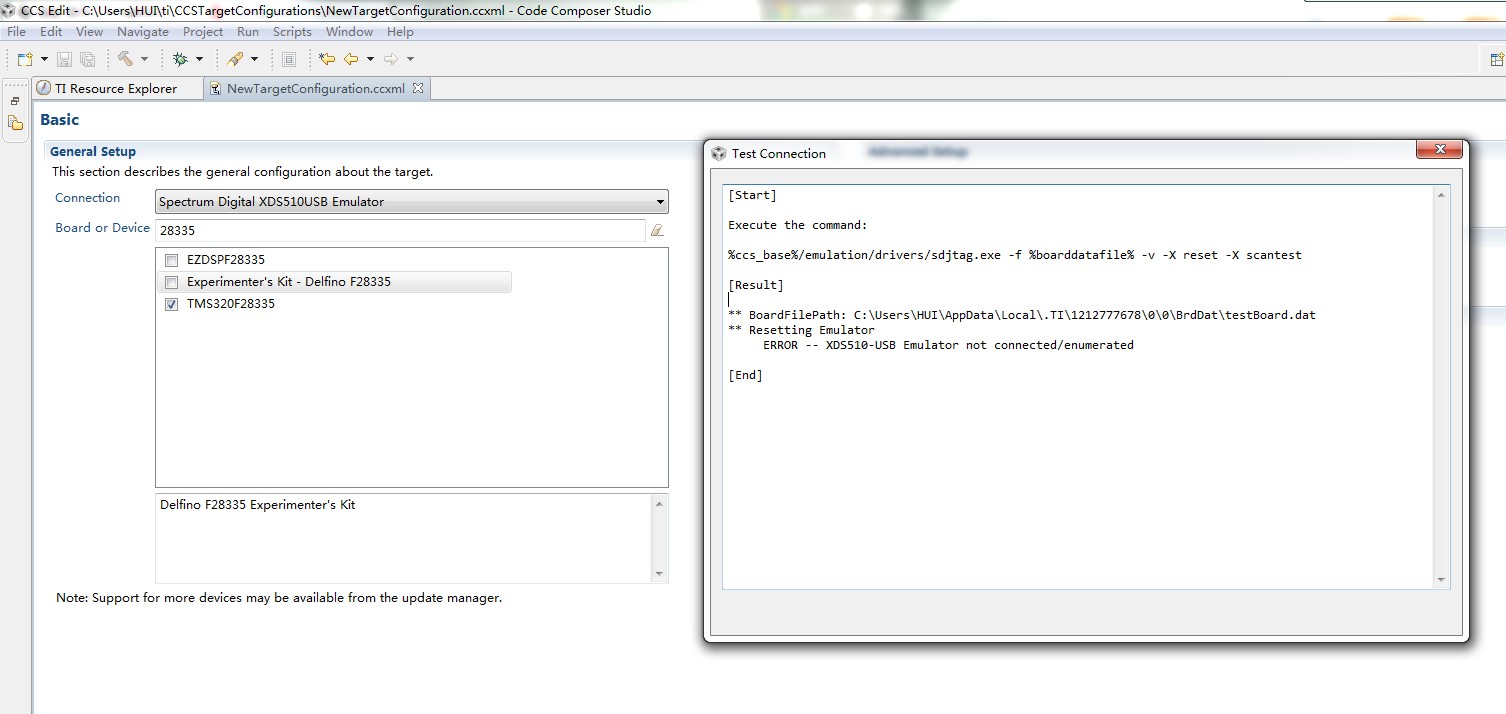This screenshot has height=714, width=1506.
Task: Click the Search flashlight icon
Action: point(235,60)
